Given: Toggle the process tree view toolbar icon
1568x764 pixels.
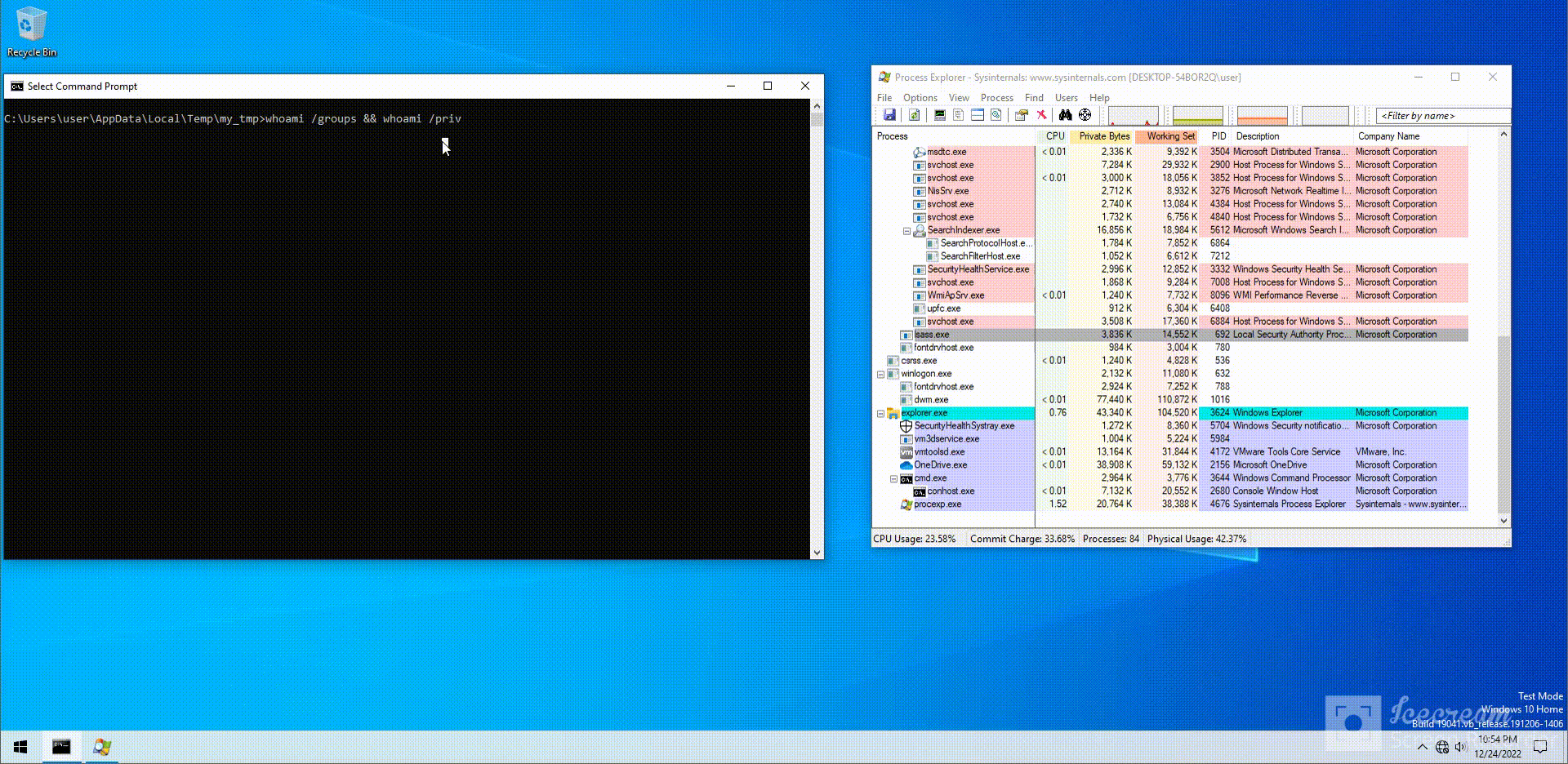Looking at the screenshot, I should pyautogui.click(x=959, y=115).
